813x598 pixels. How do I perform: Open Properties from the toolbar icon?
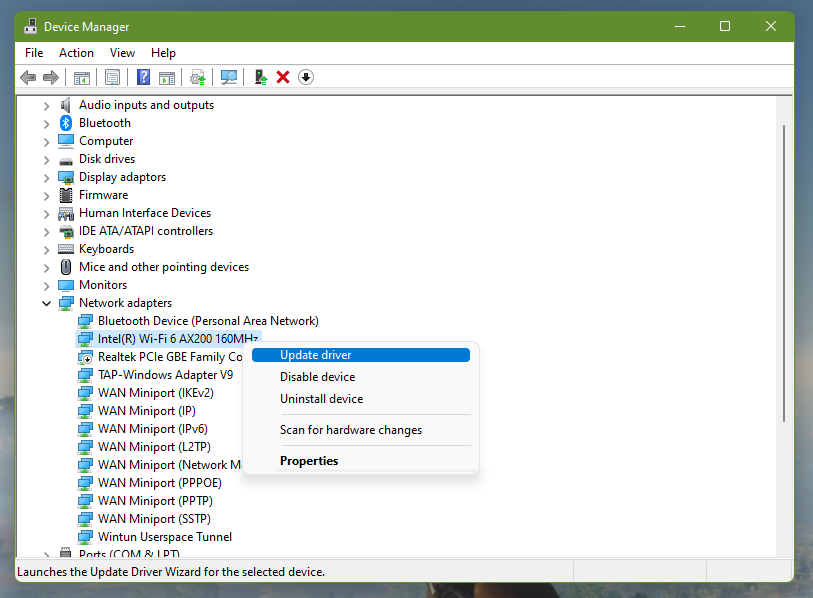click(x=112, y=77)
